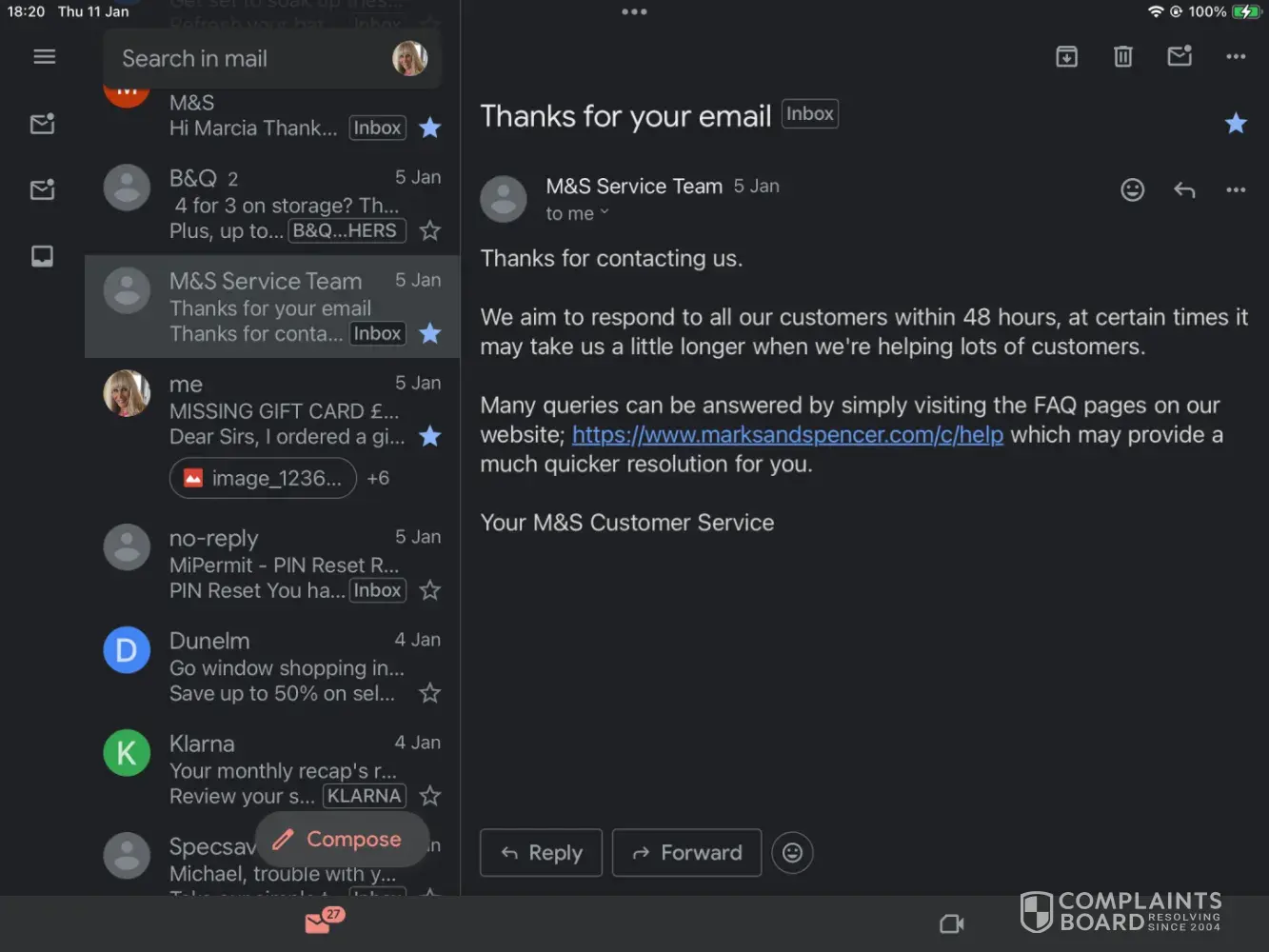This screenshot has height=952, width=1269.
Task: Tap the Search in mail field
Action: tap(271, 58)
